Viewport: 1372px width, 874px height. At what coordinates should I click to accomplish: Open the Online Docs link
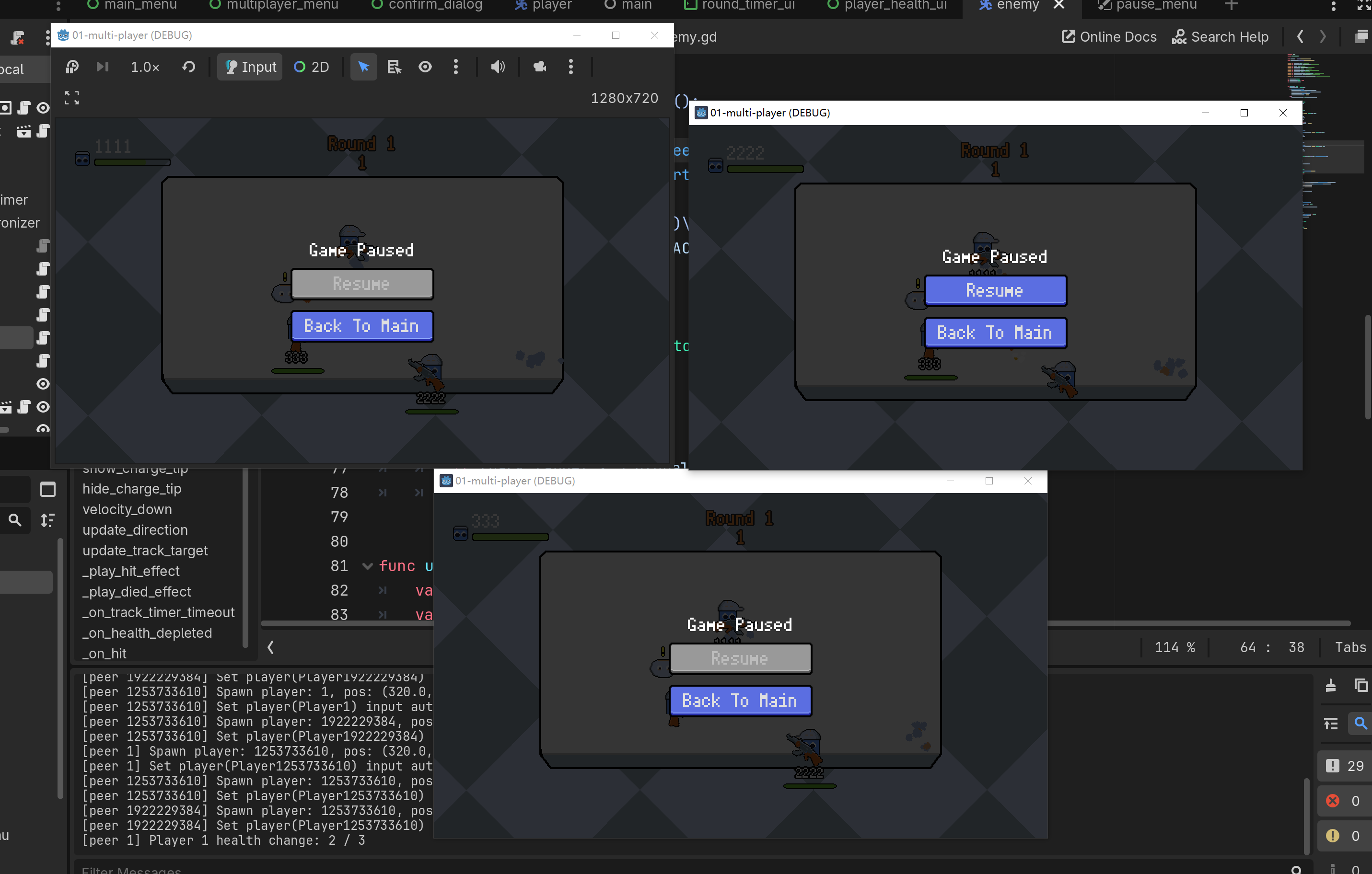coord(1109,37)
